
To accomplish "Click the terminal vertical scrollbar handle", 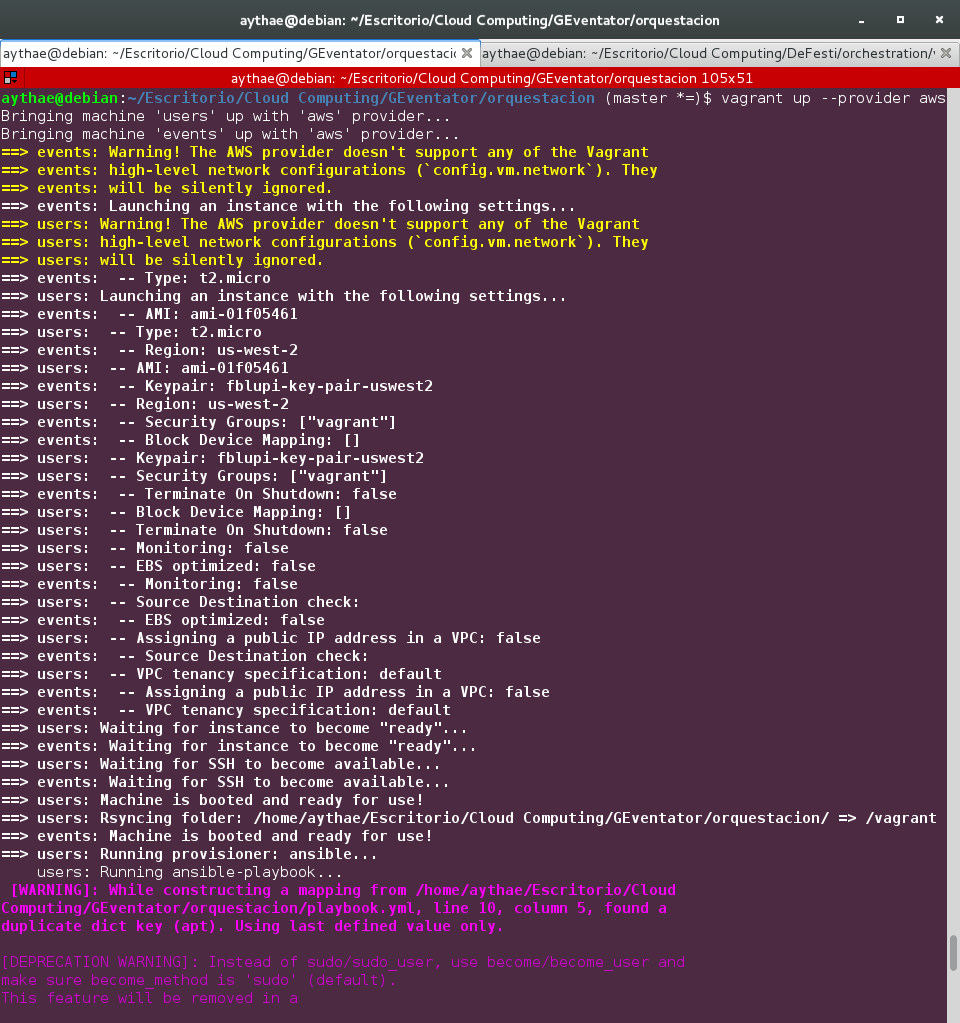I will [x=953, y=953].
